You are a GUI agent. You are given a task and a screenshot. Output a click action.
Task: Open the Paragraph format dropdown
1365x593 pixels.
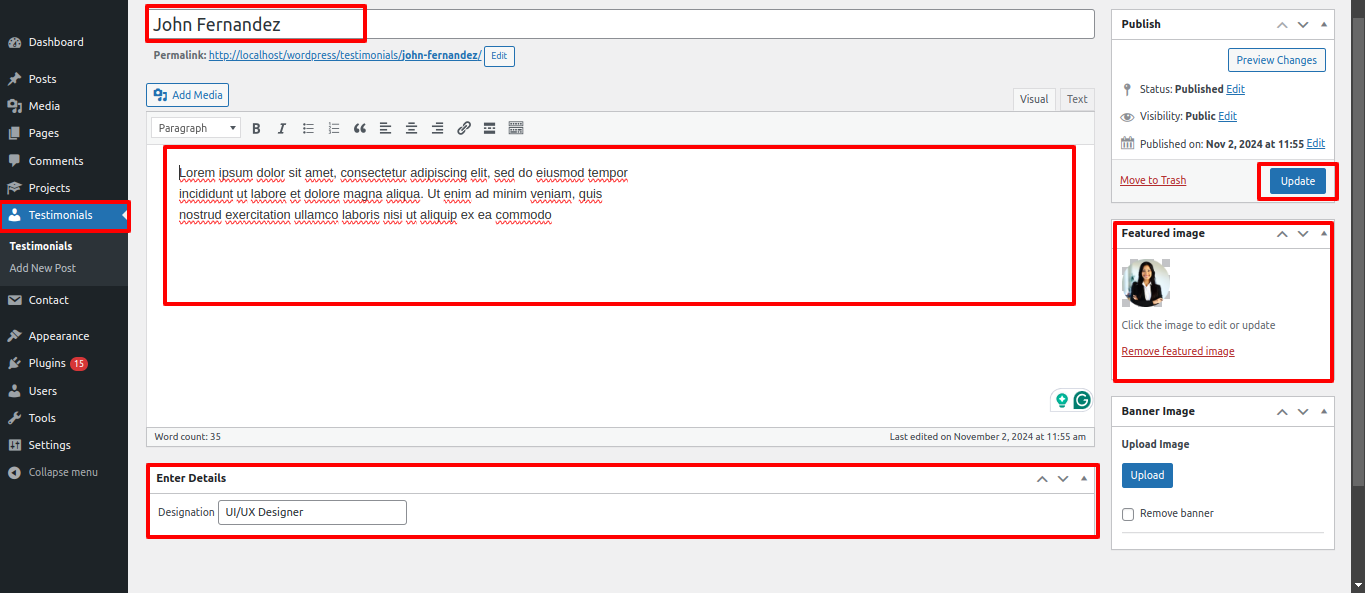[x=196, y=128]
